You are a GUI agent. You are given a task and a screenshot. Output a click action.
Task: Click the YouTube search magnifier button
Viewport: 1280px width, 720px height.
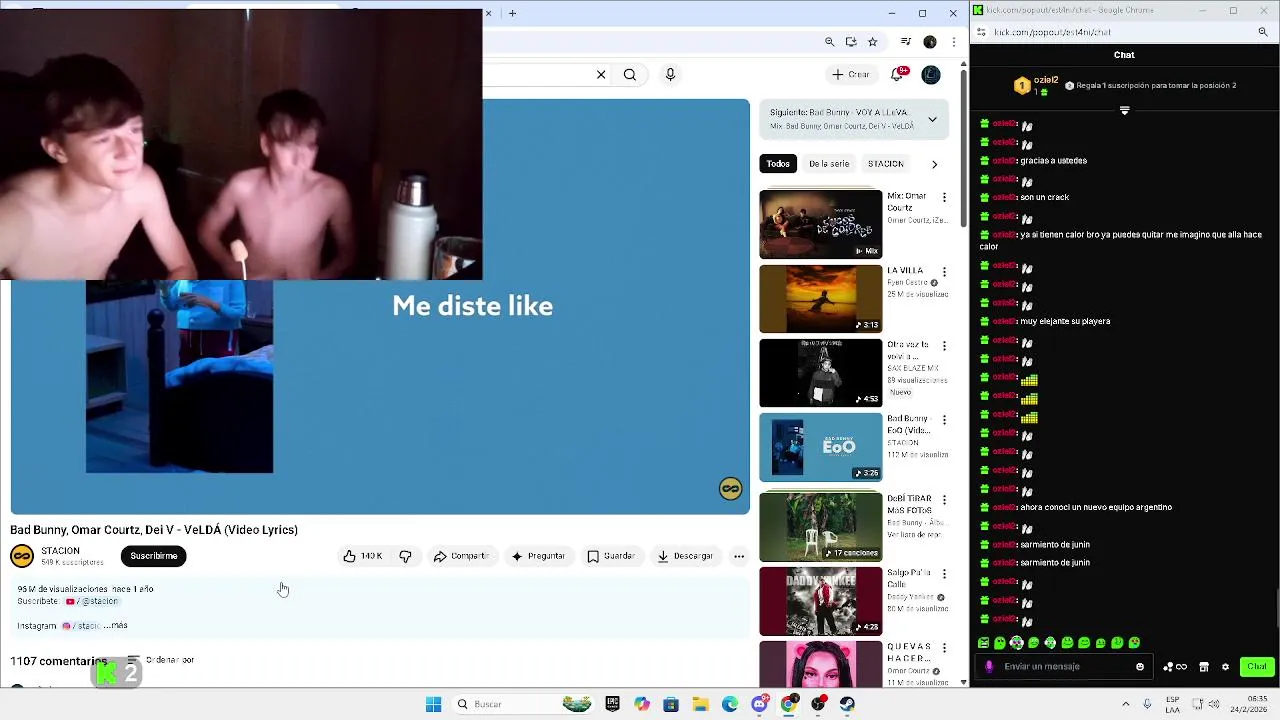pyautogui.click(x=630, y=74)
